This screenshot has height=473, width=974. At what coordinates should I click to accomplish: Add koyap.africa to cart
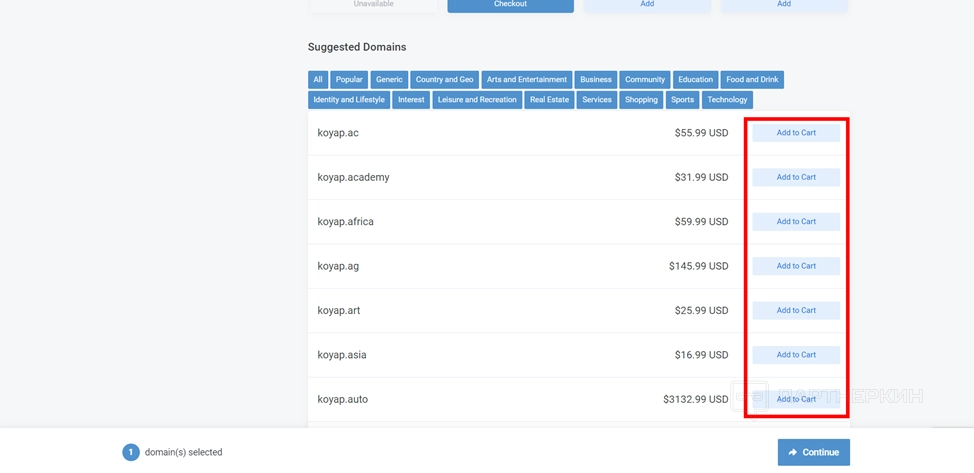(x=796, y=222)
